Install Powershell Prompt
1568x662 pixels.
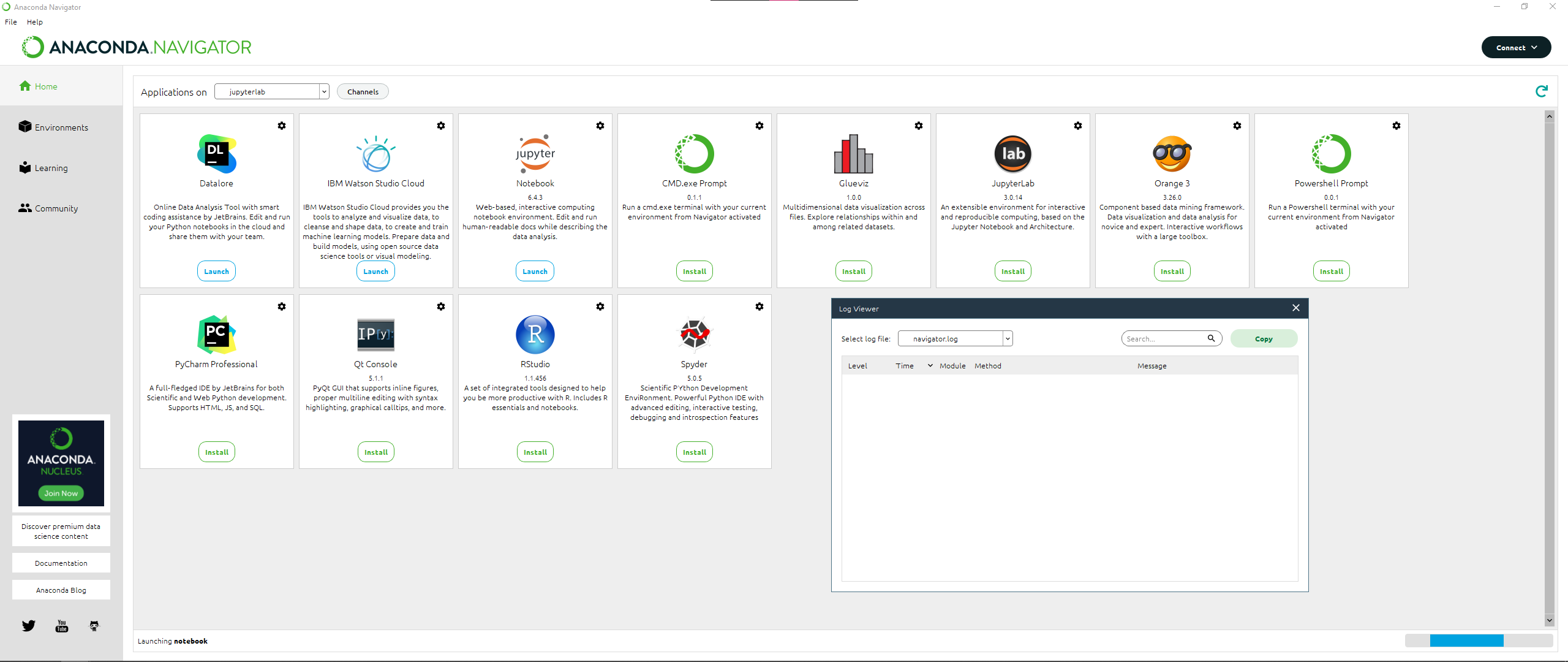coord(1332,272)
